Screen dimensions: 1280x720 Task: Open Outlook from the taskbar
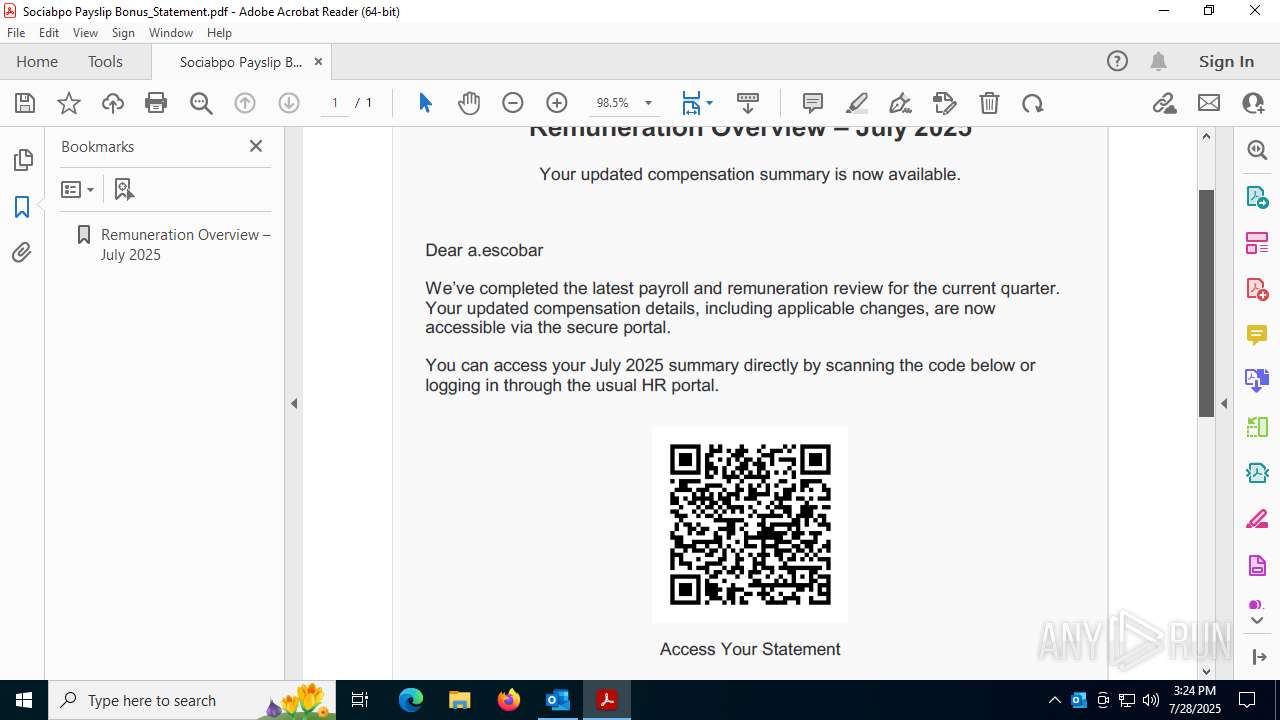point(557,700)
